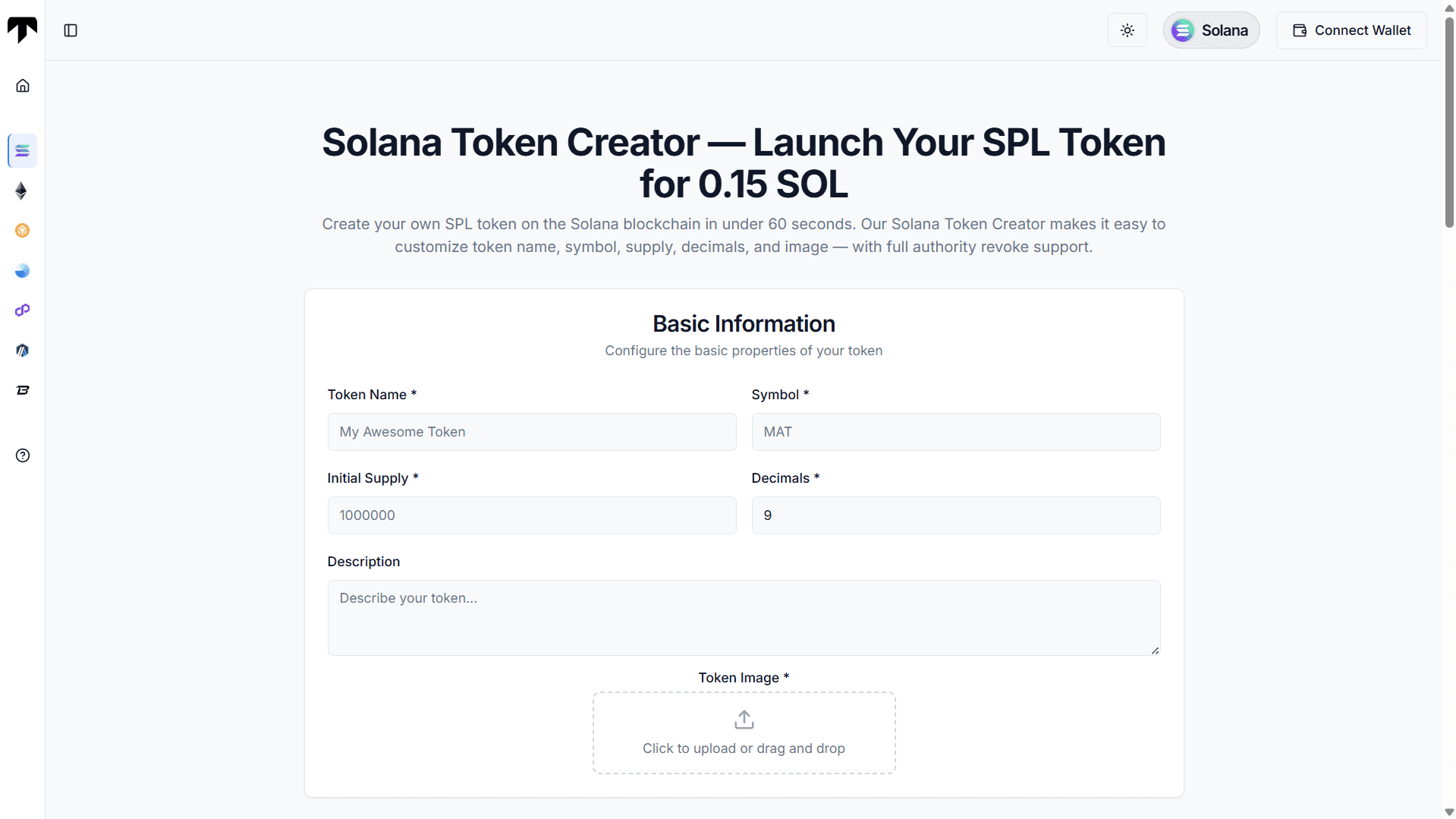The image size is (1456, 819).
Task: Choose the Polygon chain icon in sidebar
Action: pos(22,310)
